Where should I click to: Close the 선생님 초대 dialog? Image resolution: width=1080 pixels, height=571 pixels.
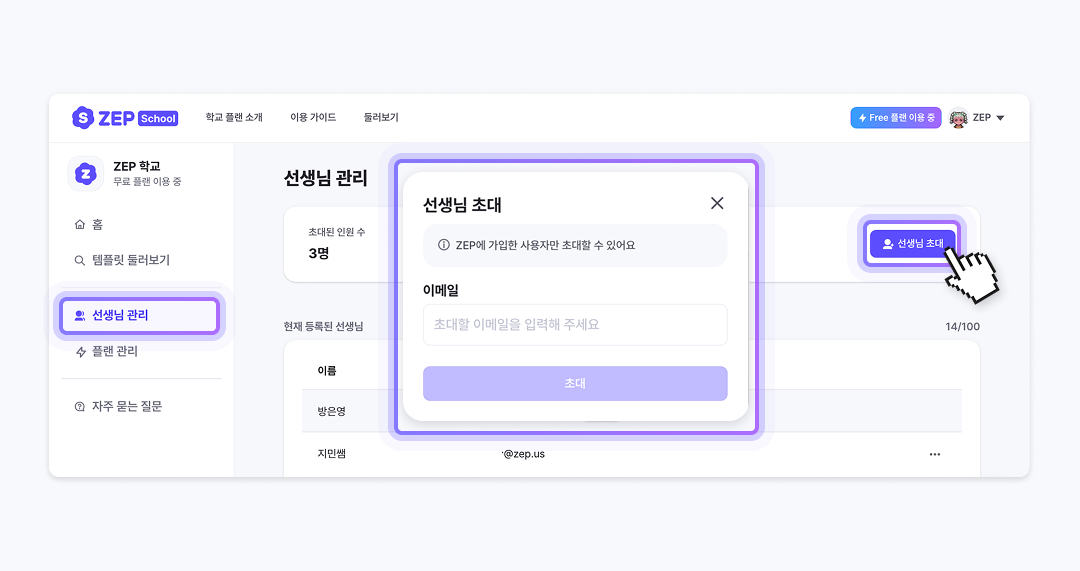pos(717,203)
